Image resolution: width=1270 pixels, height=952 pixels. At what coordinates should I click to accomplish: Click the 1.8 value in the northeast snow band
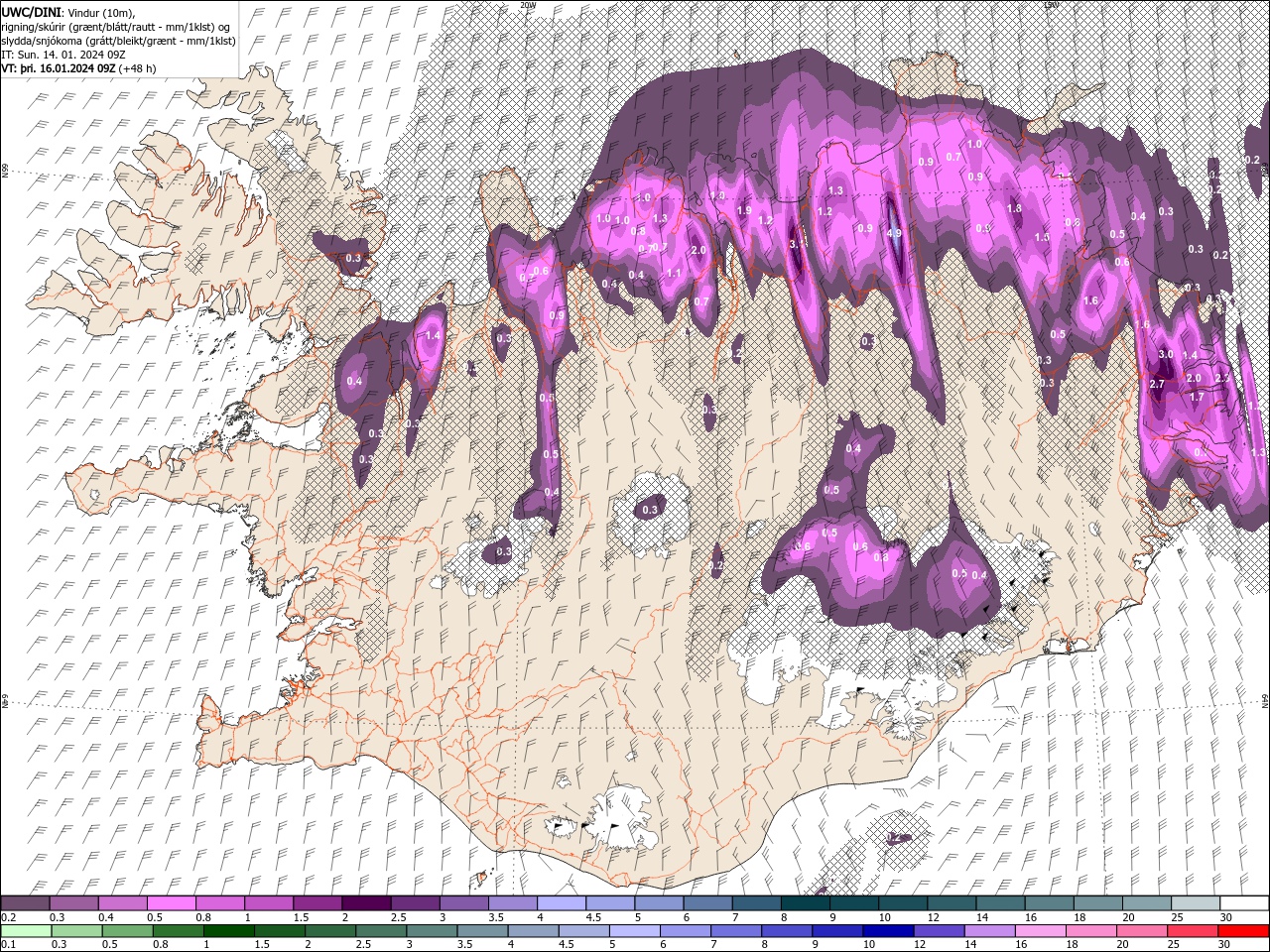[1014, 208]
